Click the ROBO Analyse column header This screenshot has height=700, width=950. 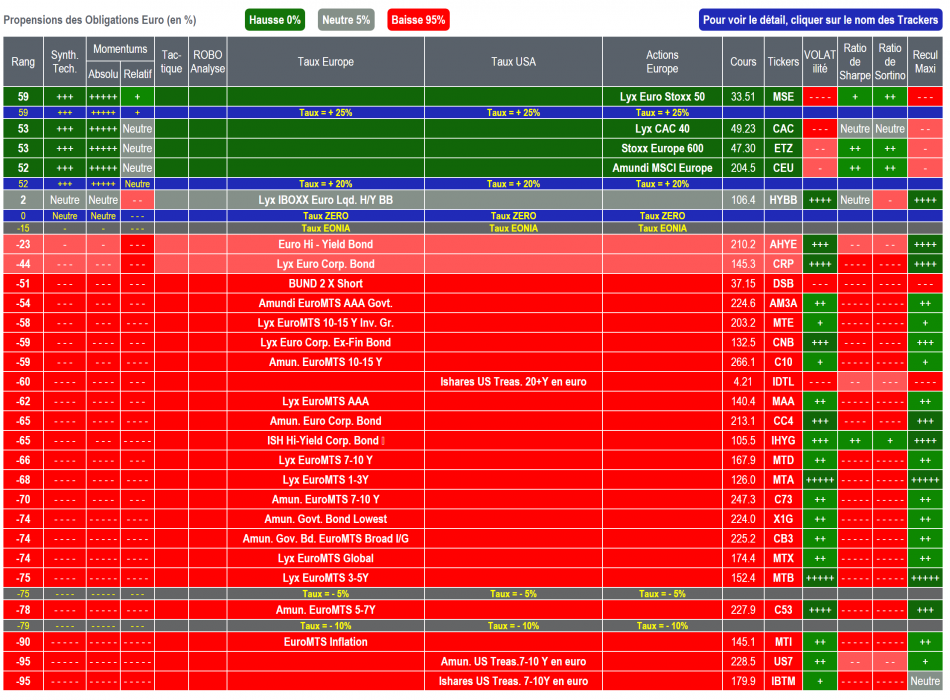pos(208,62)
